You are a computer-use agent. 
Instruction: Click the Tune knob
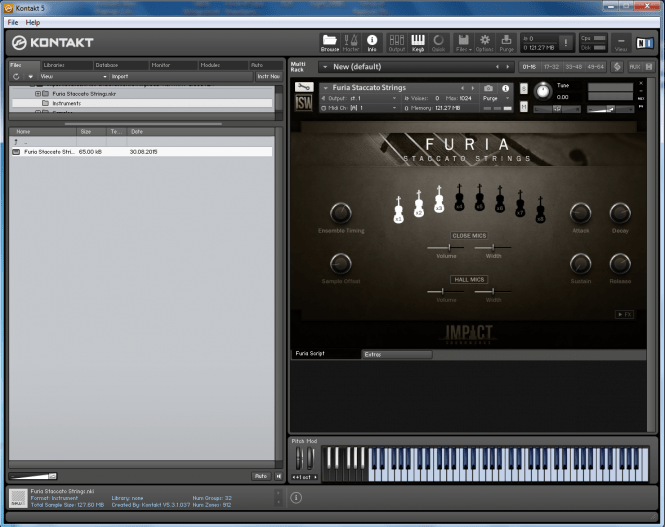click(542, 91)
